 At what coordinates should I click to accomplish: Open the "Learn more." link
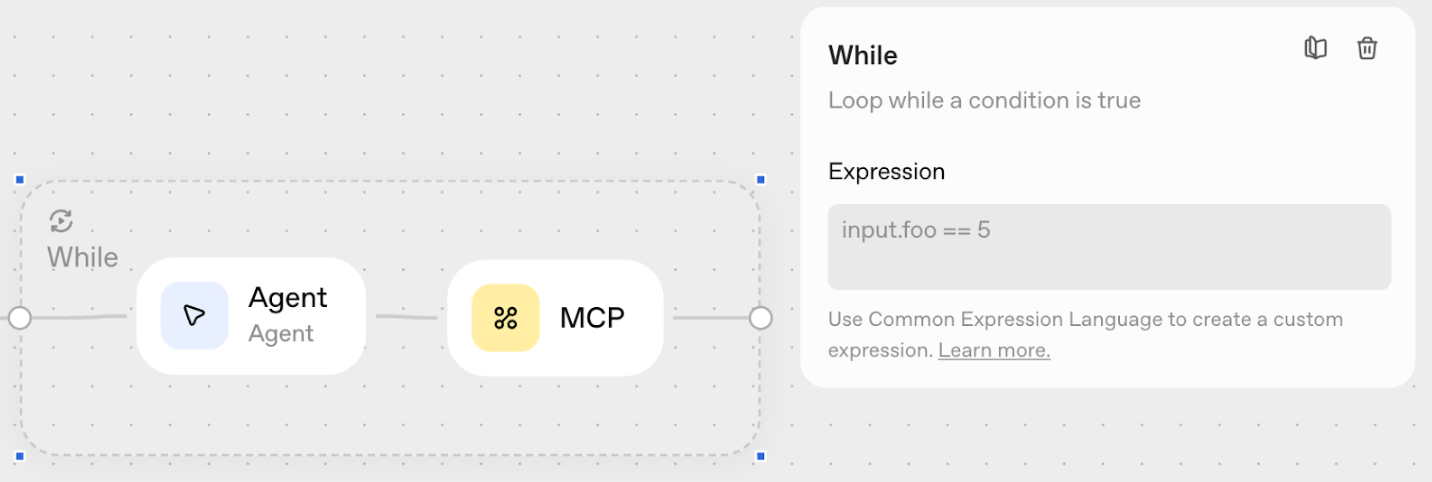point(994,351)
